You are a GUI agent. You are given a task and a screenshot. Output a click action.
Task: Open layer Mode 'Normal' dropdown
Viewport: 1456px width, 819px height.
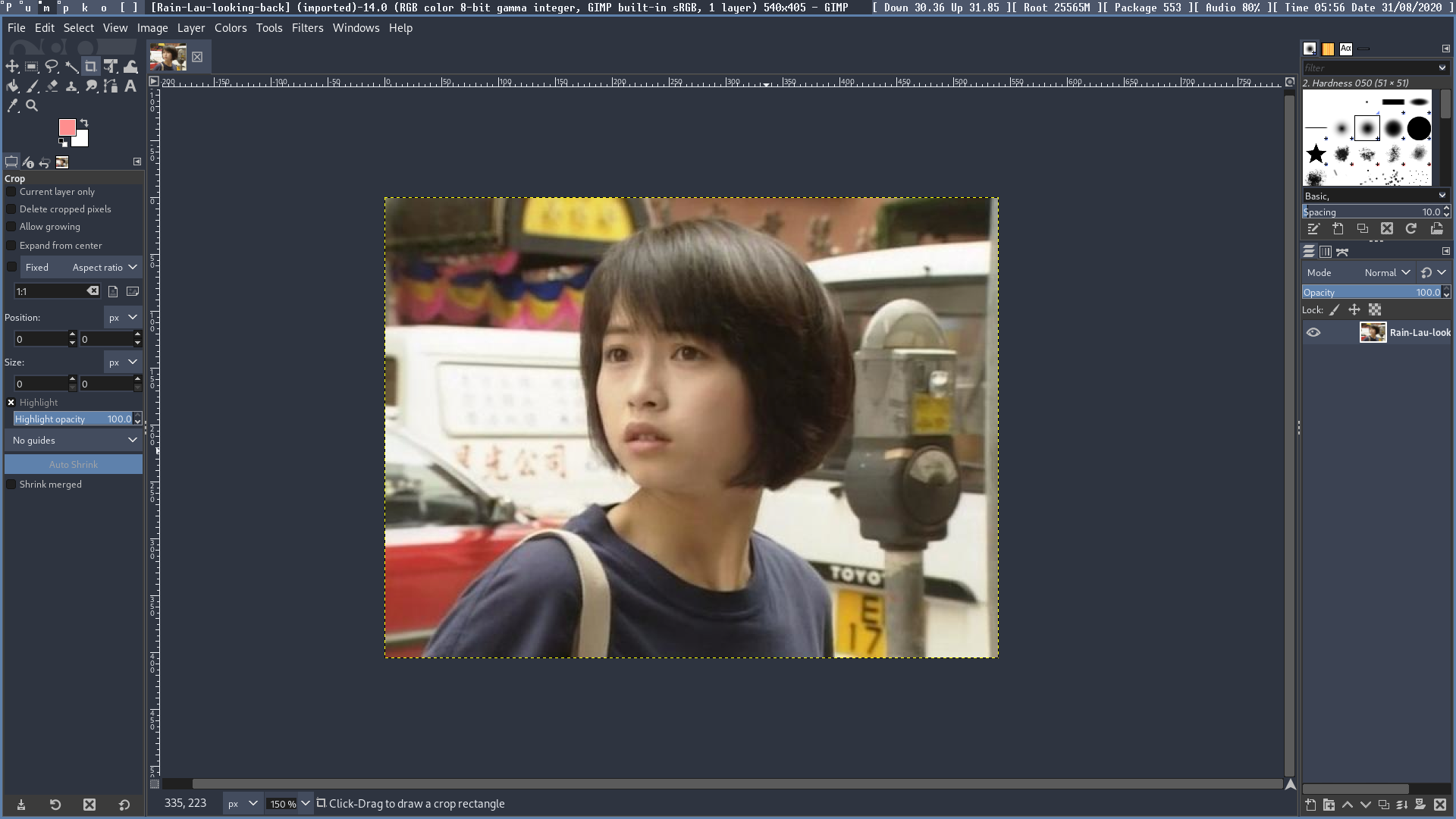[1387, 273]
